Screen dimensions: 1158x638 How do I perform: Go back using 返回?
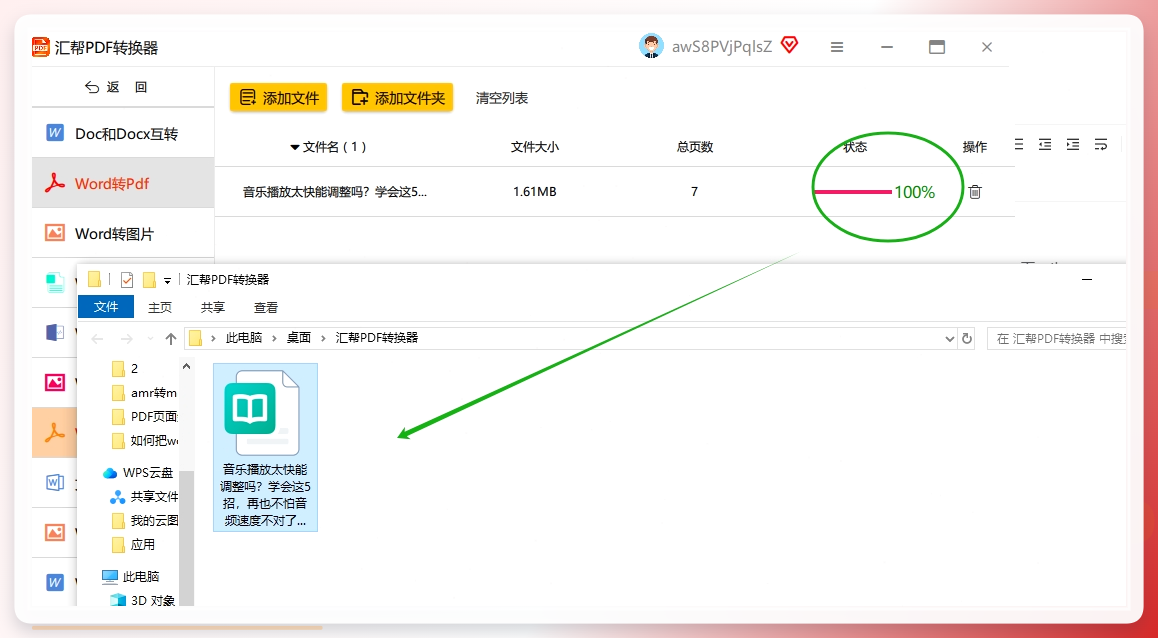(x=117, y=87)
